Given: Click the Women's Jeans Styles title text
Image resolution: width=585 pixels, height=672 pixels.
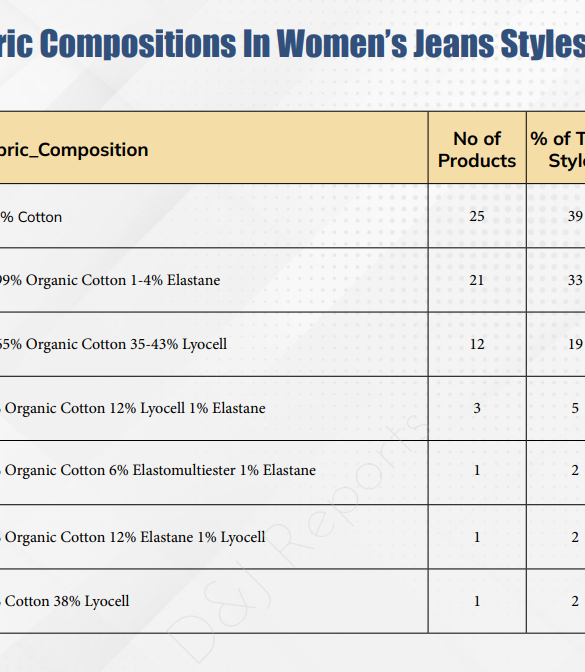Looking at the screenshot, I should click(431, 43).
